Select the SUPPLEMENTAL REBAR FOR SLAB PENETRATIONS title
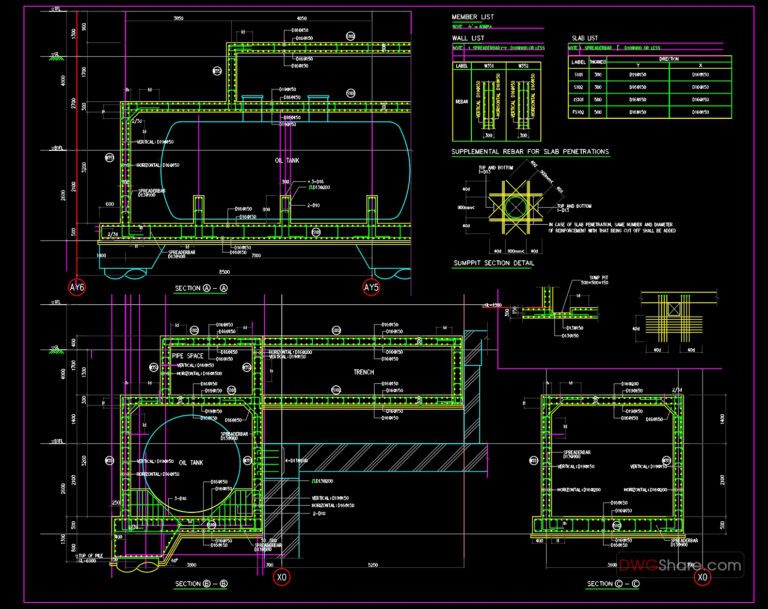 530,152
